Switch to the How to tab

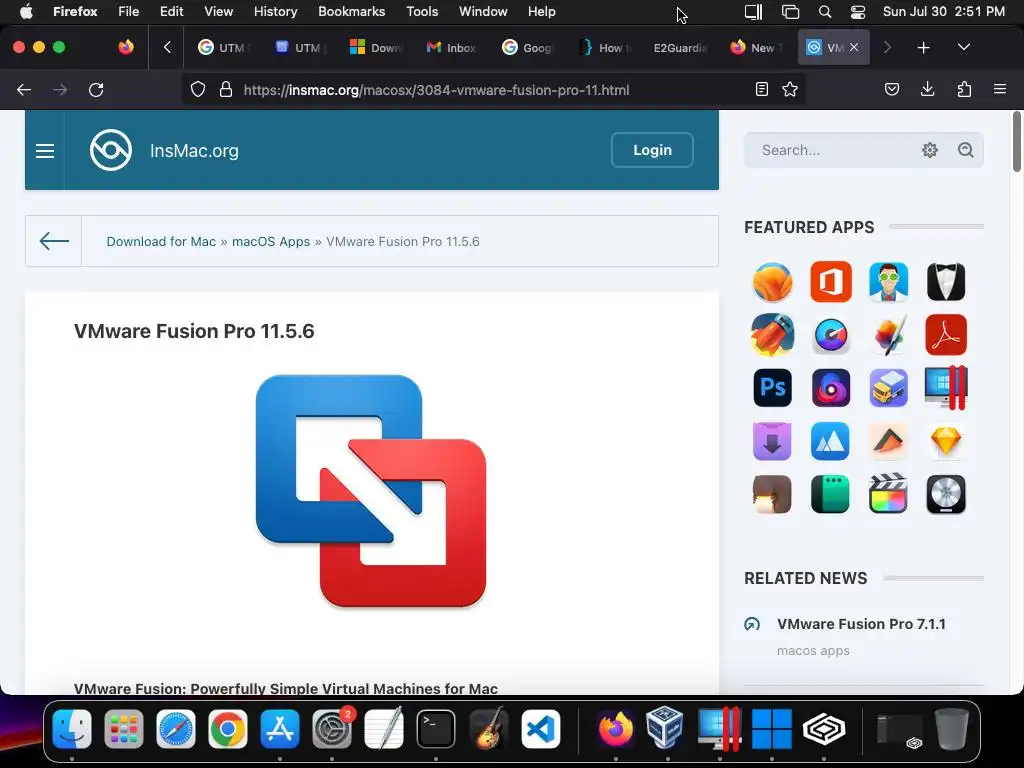pos(605,47)
